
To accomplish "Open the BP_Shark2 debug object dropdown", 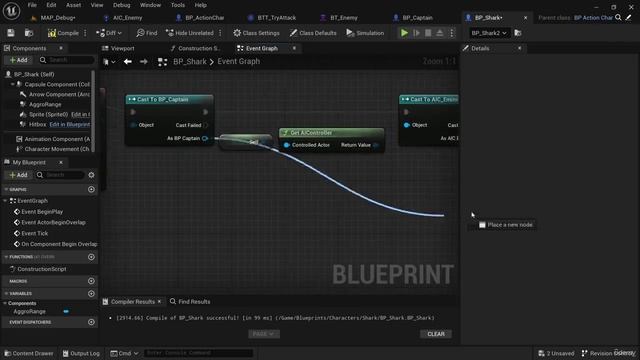I will pyautogui.click(x=489, y=33).
